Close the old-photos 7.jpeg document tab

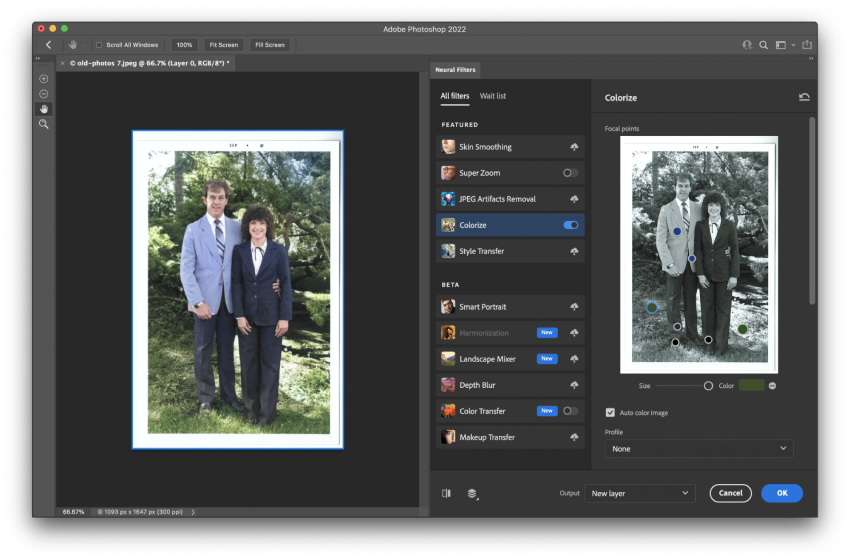click(63, 63)
